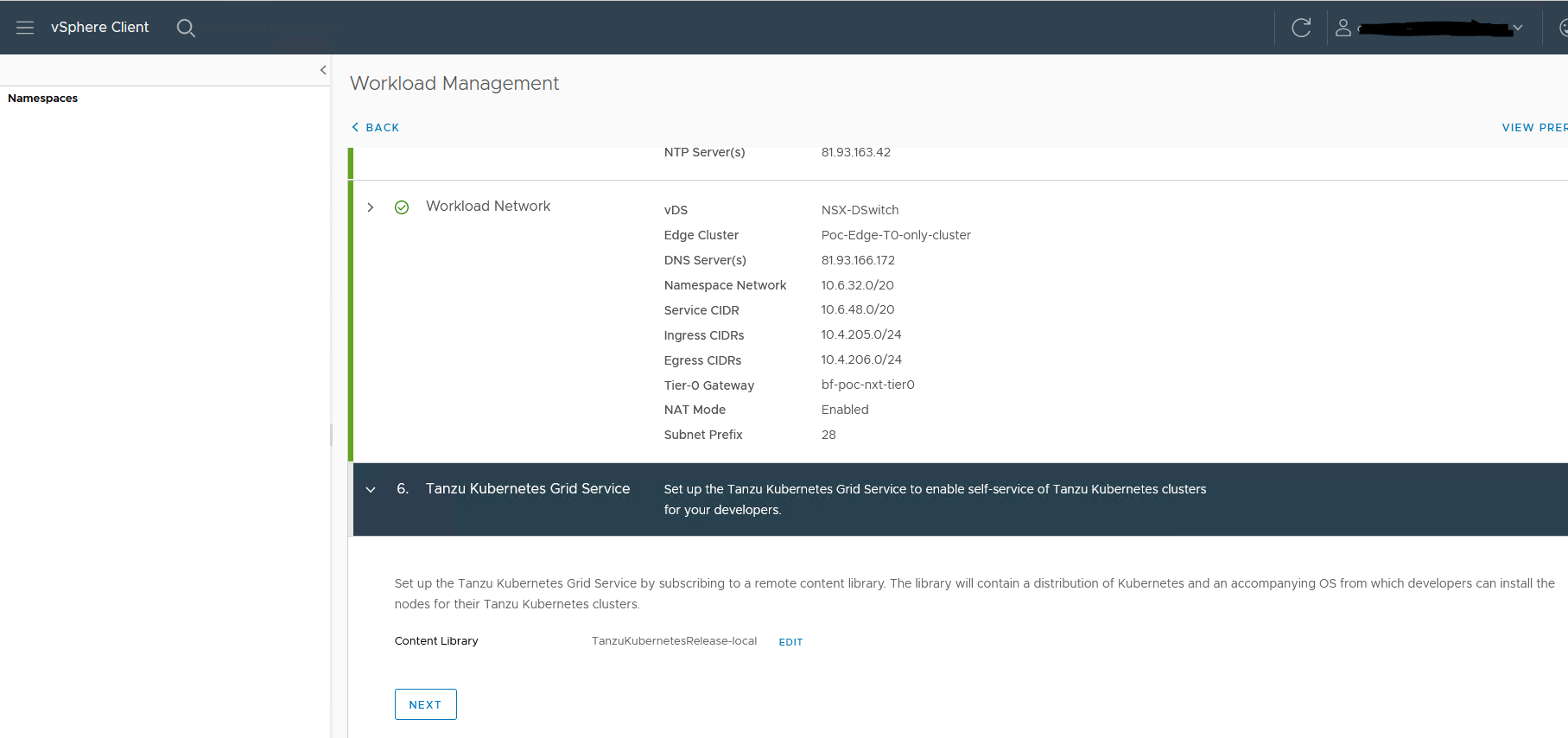The width and height of the screenshot is (1568, 738).
Task: Select Namespaces in the sidebar
Action: (x=43, y=99)
